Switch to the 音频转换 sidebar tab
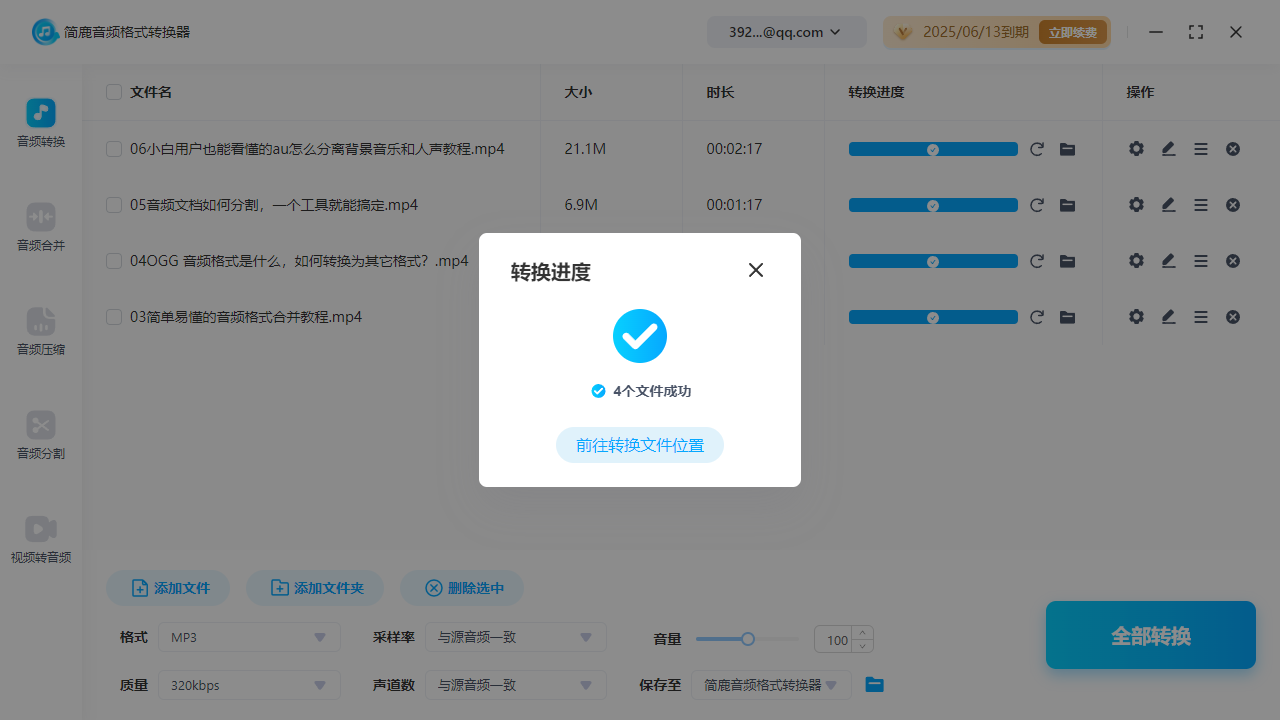The height and width of the screenshot is (720, 1280). pos(40,124)
